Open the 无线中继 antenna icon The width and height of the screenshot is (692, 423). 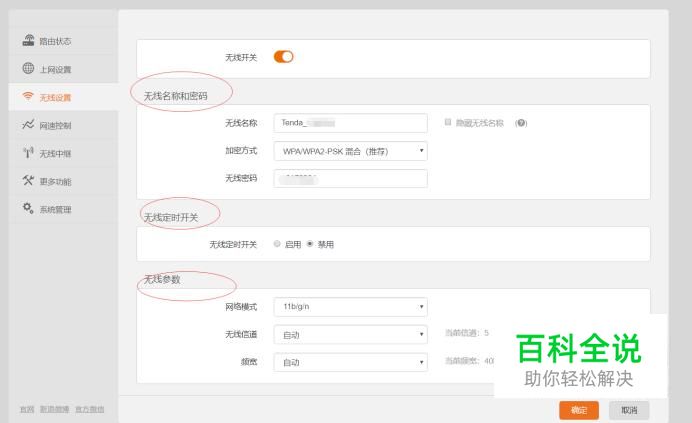tap(28, 153)
